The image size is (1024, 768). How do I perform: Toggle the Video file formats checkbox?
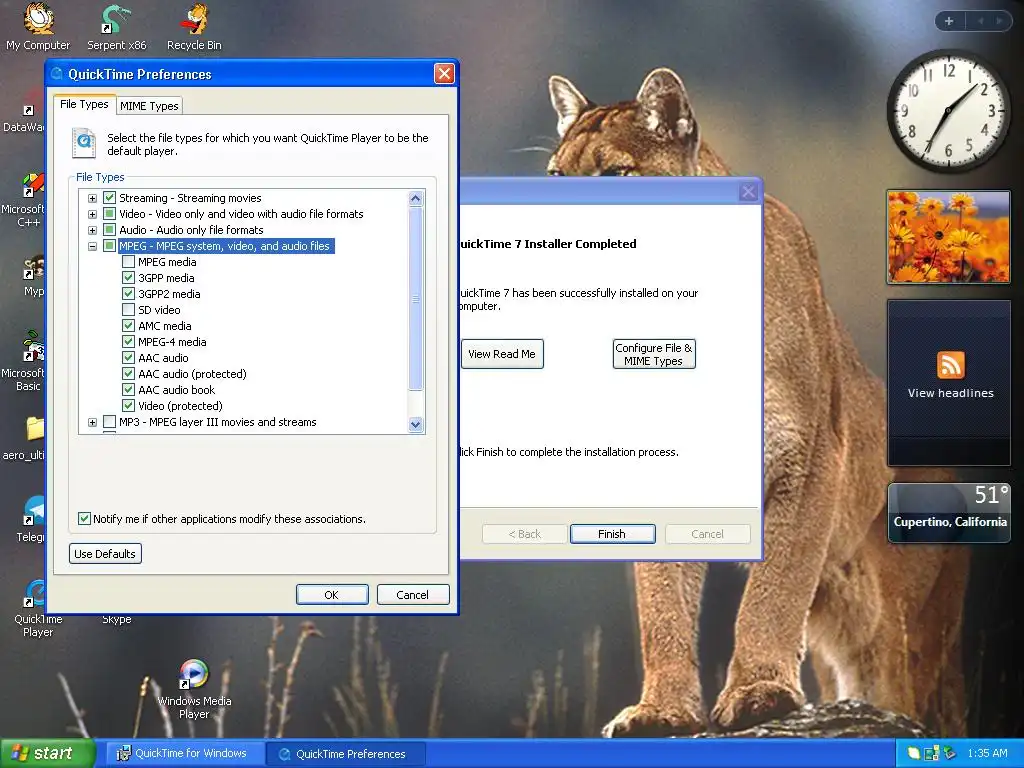point(109,214)
